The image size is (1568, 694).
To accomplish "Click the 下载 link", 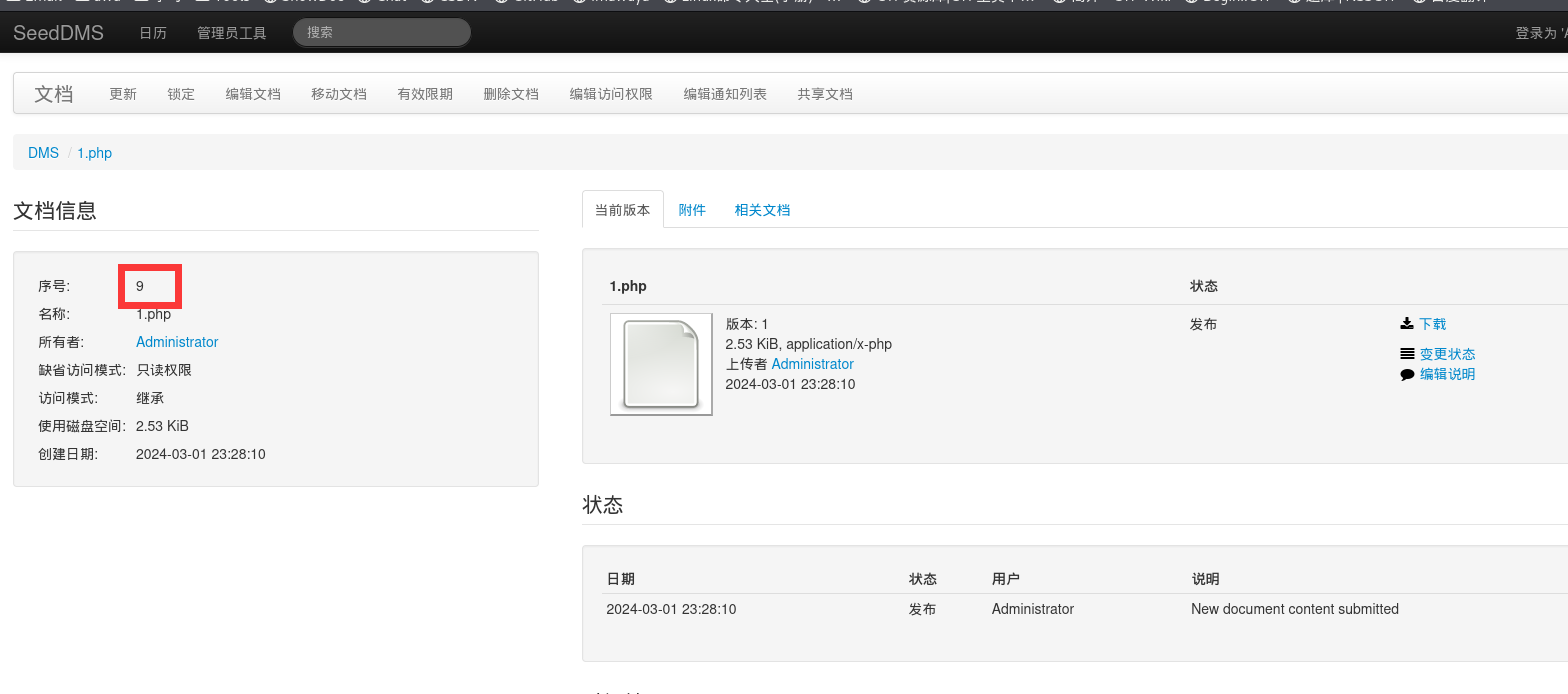I will 1432,324.
